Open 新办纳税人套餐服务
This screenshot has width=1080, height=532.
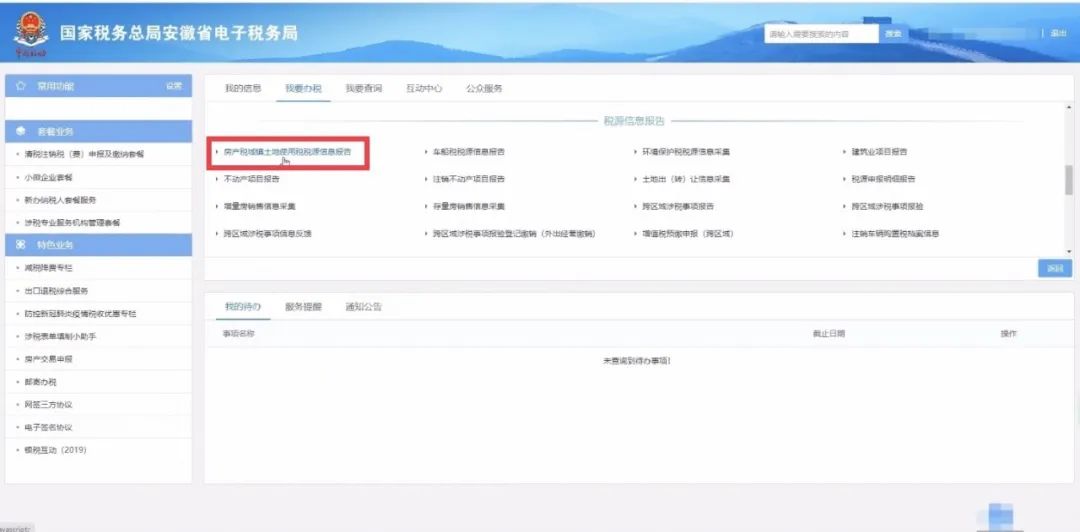pos(60,201)
